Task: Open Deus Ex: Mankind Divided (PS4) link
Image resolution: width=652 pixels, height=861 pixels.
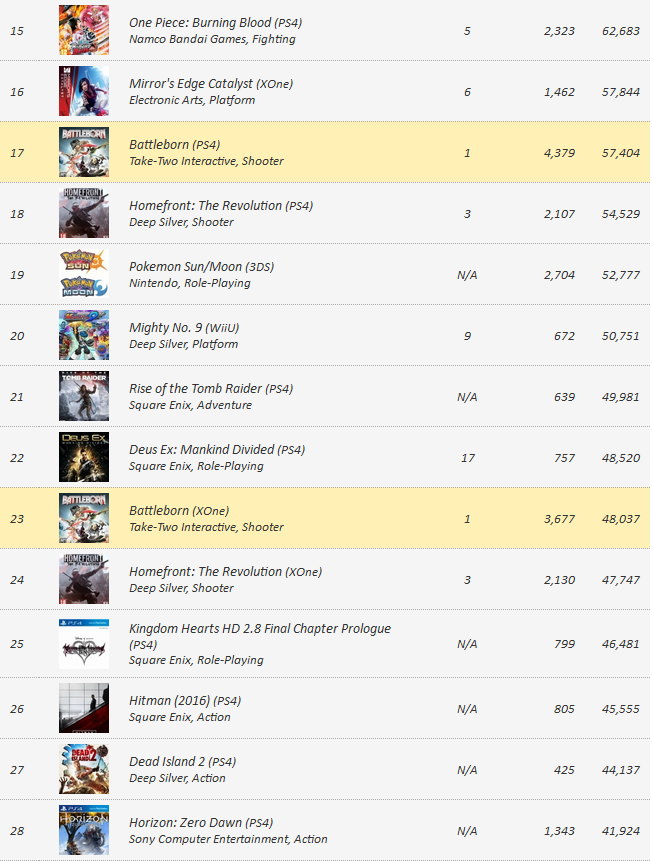Action: (x=217, y=449)
